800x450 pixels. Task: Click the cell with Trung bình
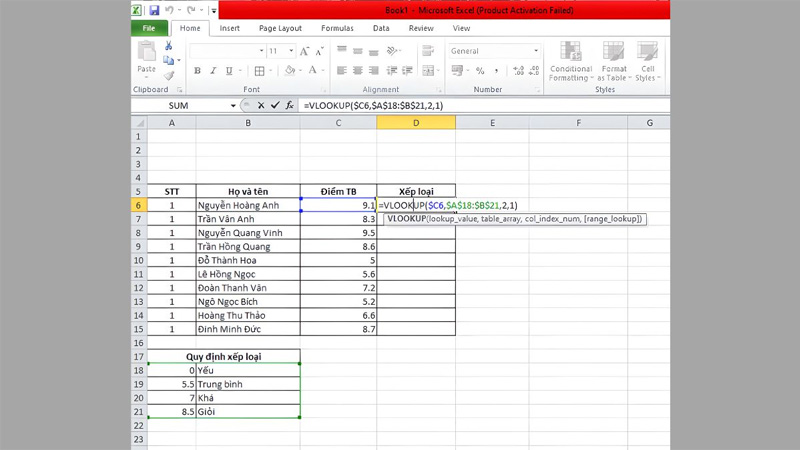(248, 384)
